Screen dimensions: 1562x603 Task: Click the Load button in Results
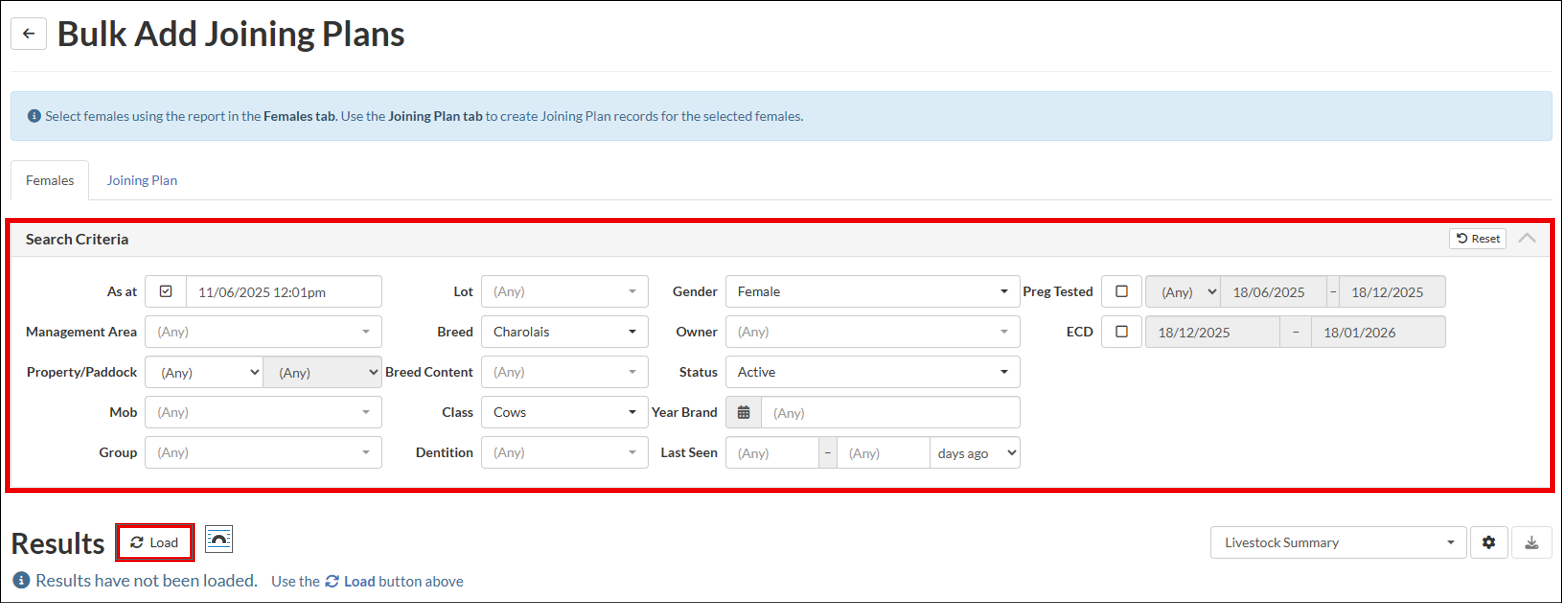pyautogui.click(x=155, y=543)
